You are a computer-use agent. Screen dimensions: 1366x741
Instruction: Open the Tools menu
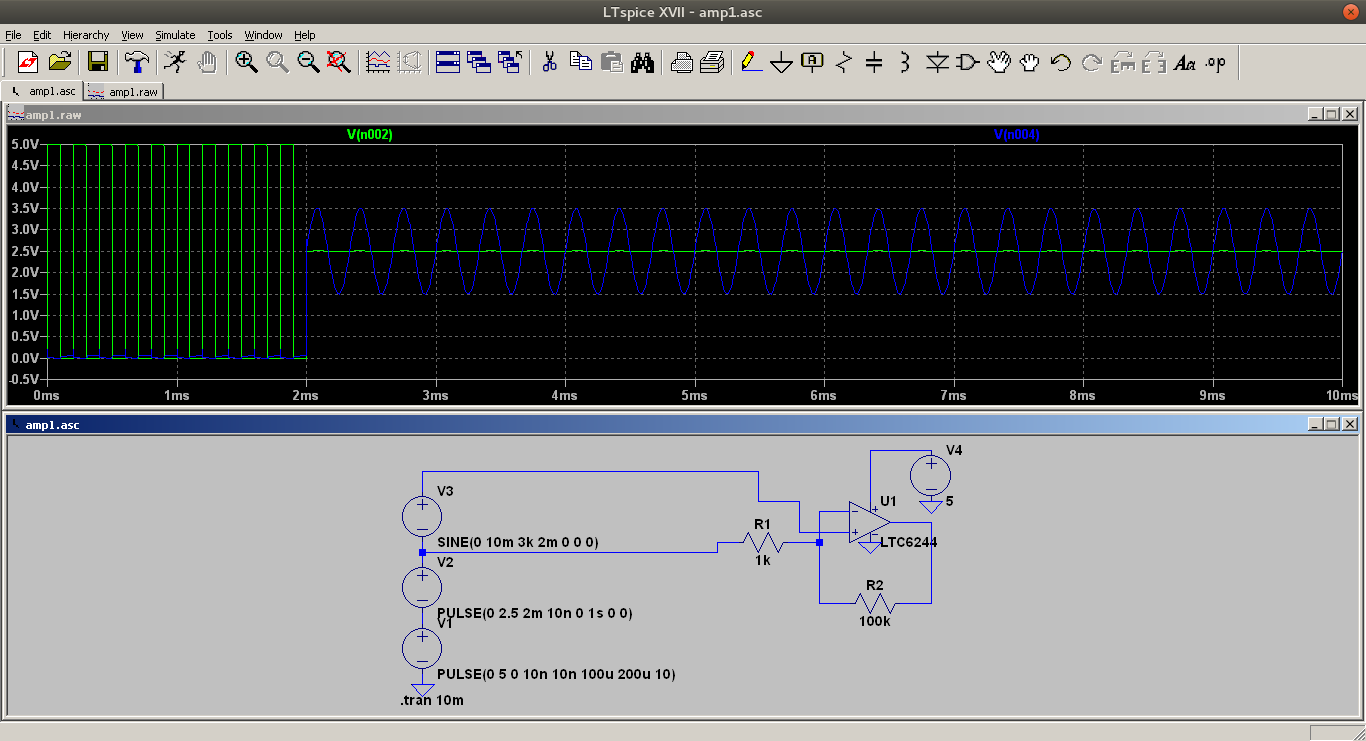pos(220,35)
